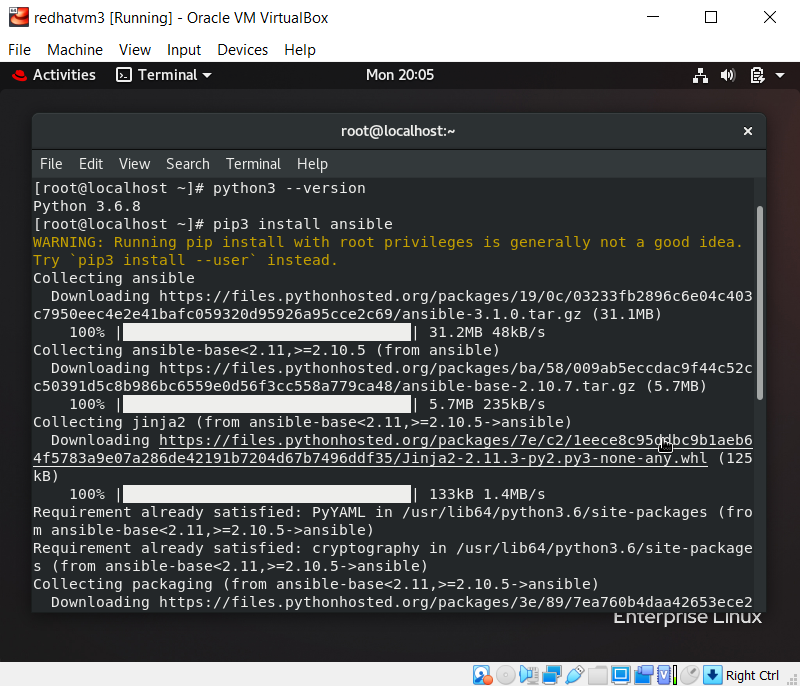Click the USB devices icon in VirtualBox status bar
Screen dimensions: 800x686
(574, 675)
